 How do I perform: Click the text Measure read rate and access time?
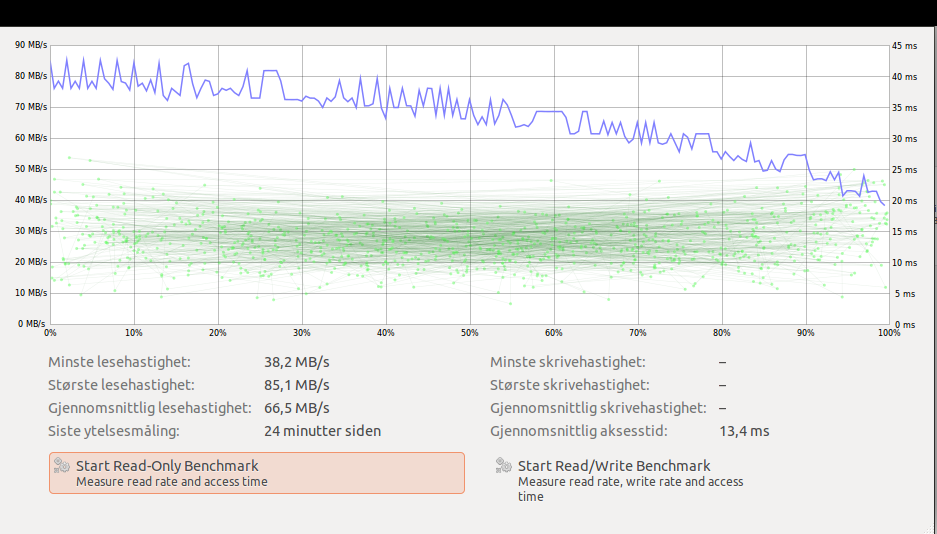[x=172, y=482]
